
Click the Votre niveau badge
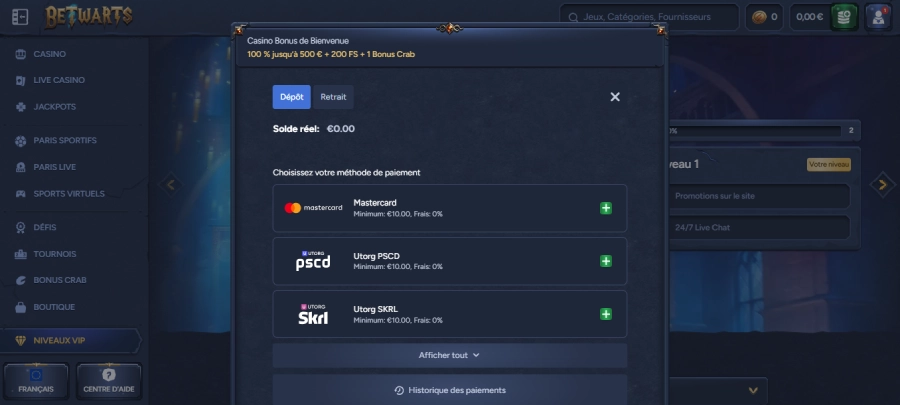[829, 165]
